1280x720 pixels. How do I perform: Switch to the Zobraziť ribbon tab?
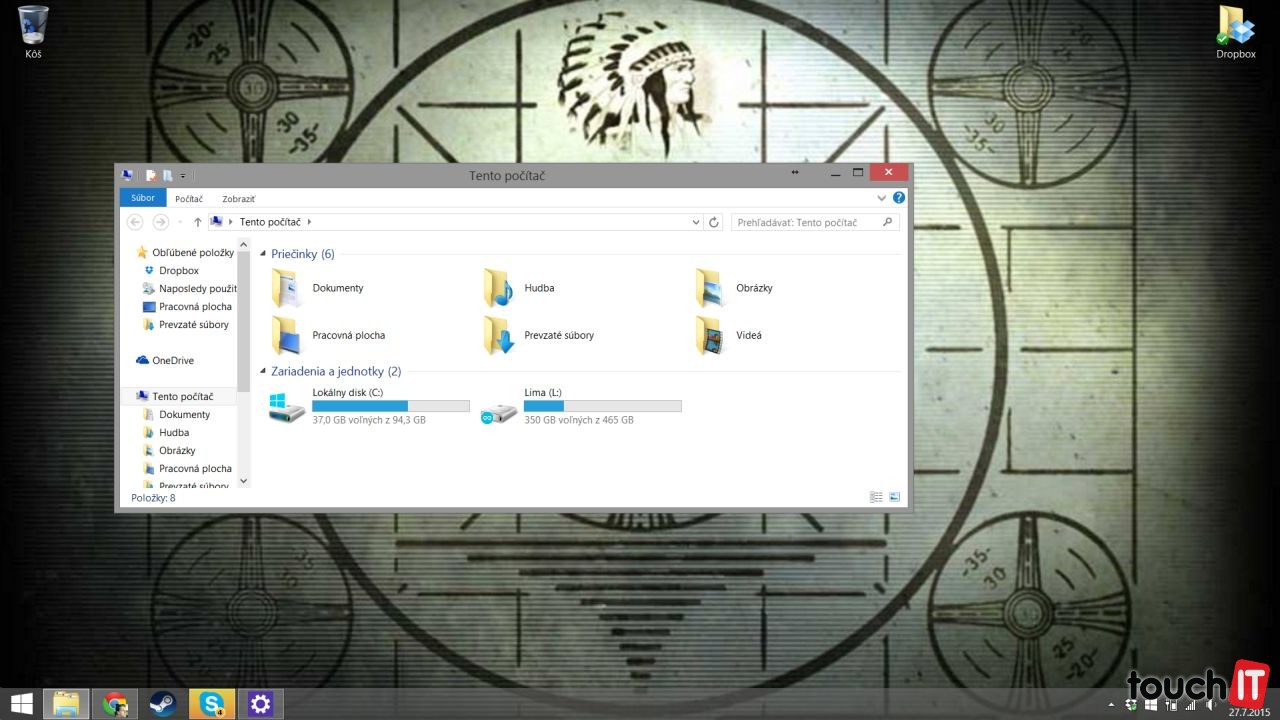tap(238, 199)
